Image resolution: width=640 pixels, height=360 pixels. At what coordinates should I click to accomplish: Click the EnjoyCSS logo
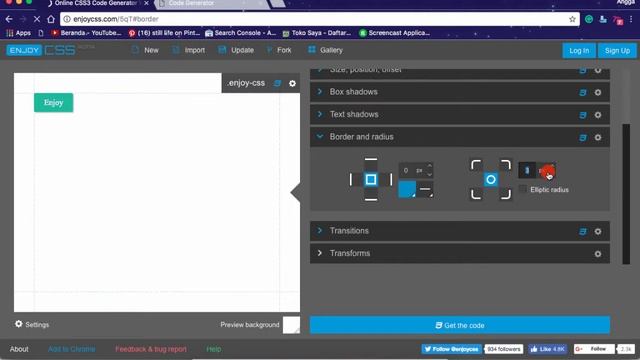[41, 50]
